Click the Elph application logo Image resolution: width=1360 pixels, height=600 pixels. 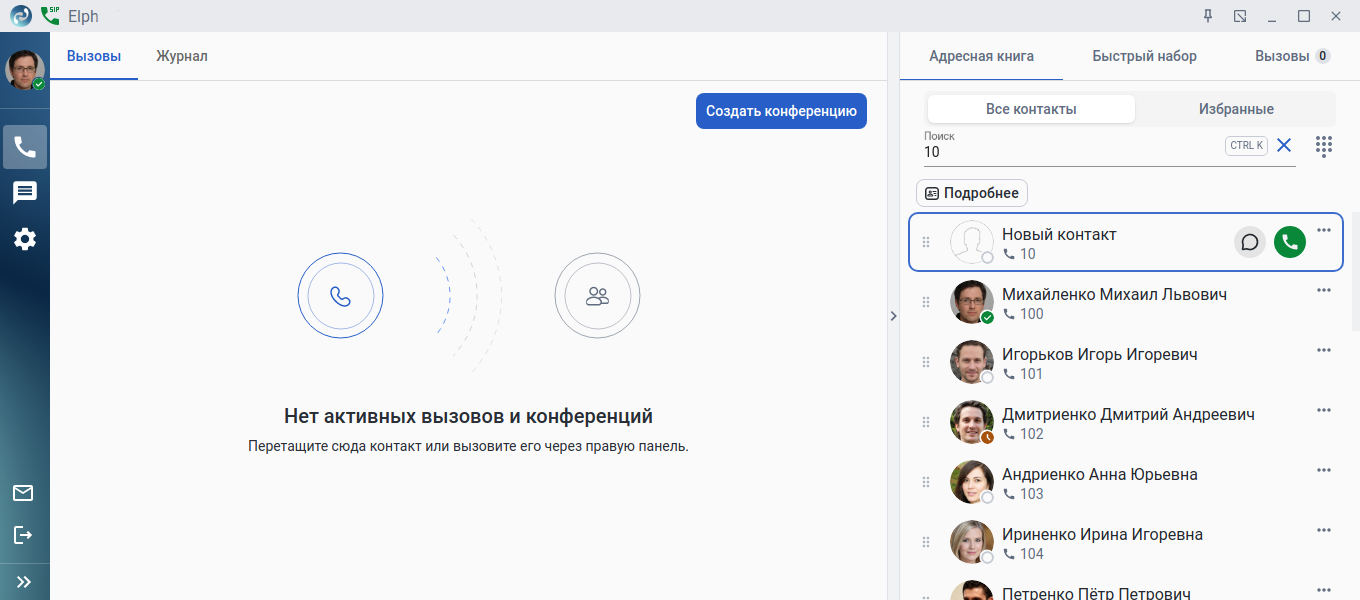21,16
